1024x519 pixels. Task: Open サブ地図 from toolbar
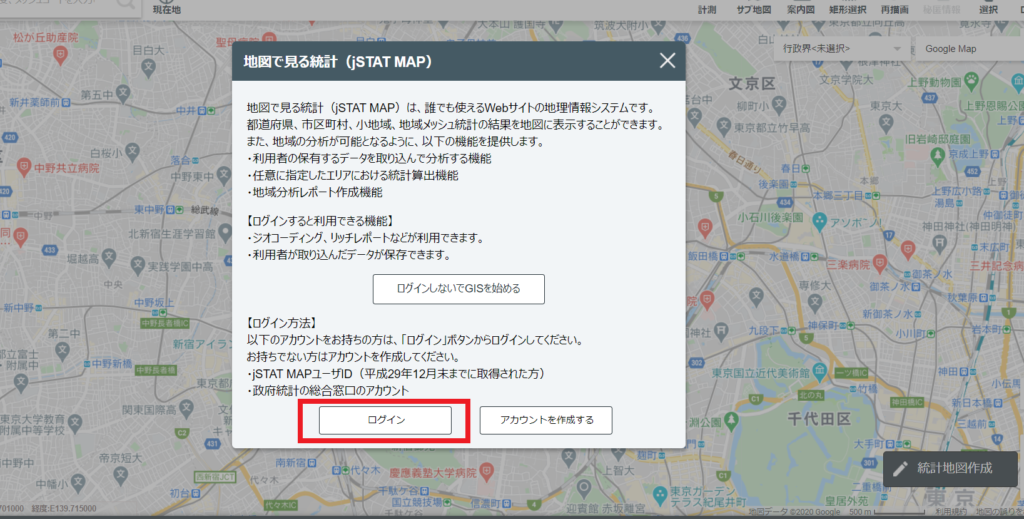tap(754, 9)
